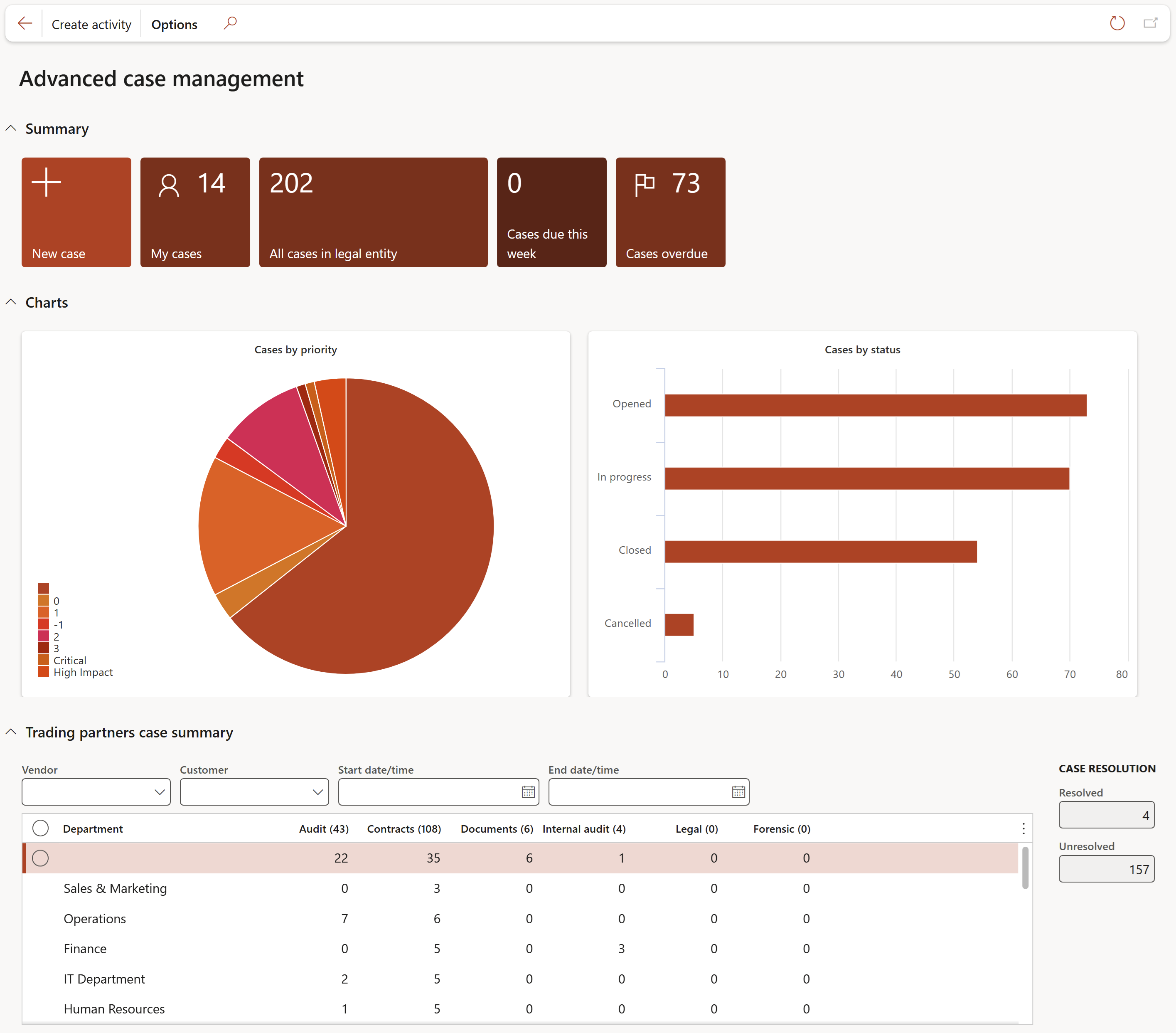Collapse Trading partners case summary section

[11, 732]
